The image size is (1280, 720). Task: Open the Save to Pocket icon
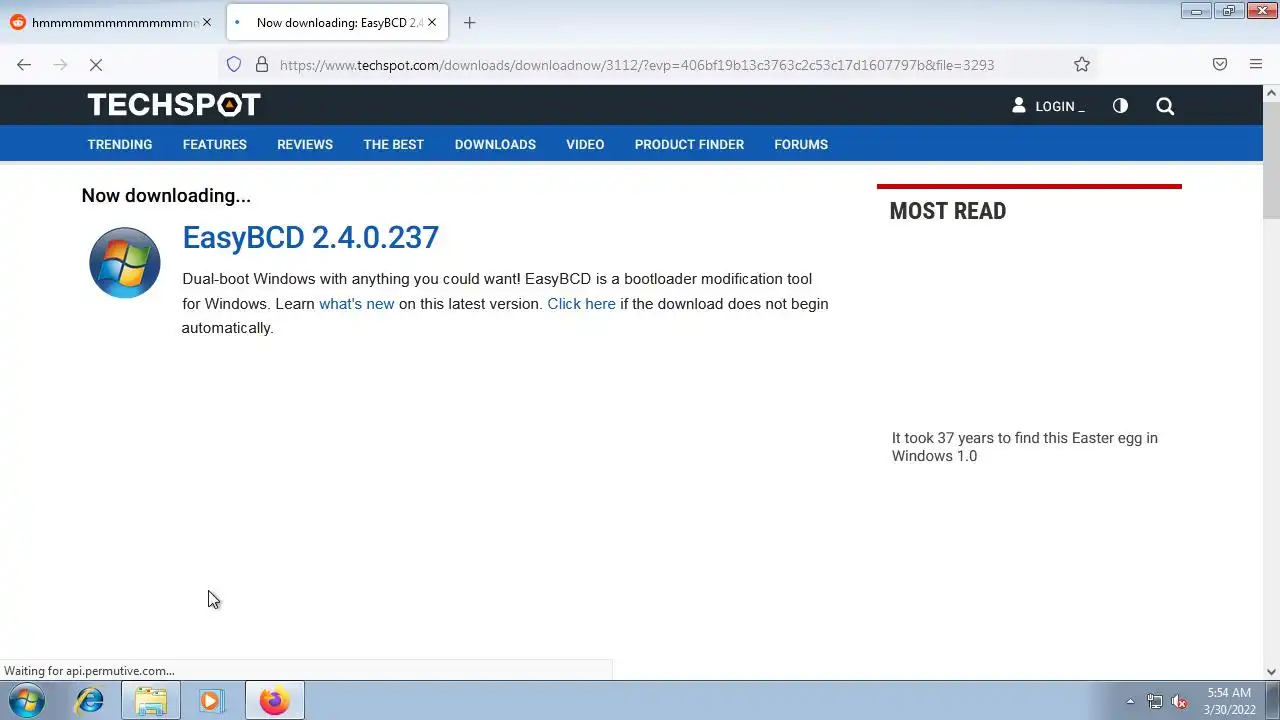(x=1220, y=65)
